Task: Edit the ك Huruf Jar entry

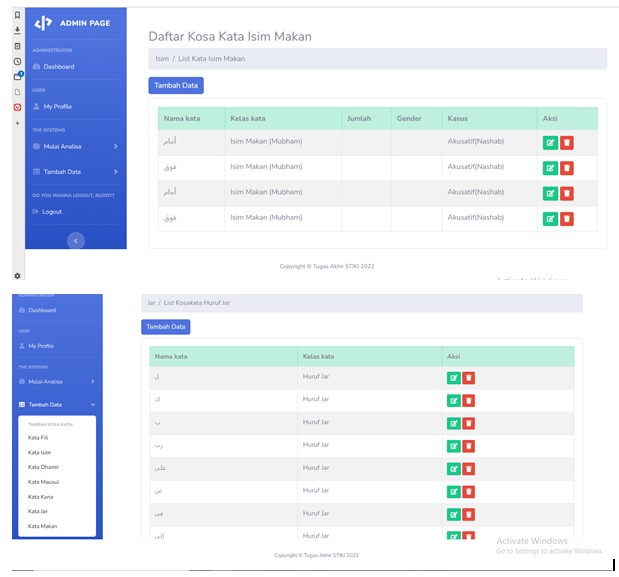Action: click(454, 401)
